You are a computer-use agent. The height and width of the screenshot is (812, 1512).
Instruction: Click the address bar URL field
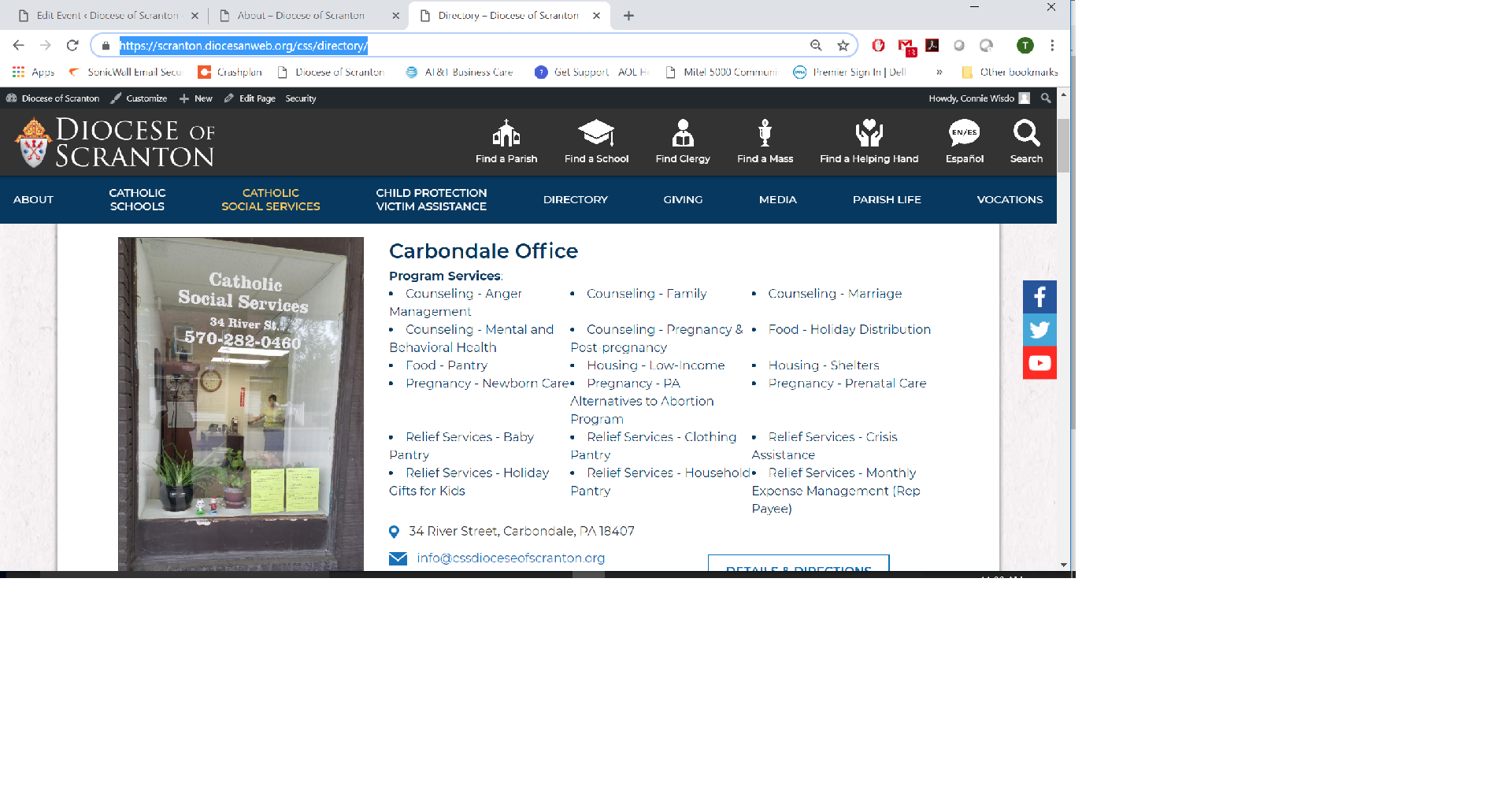(457, 46)
